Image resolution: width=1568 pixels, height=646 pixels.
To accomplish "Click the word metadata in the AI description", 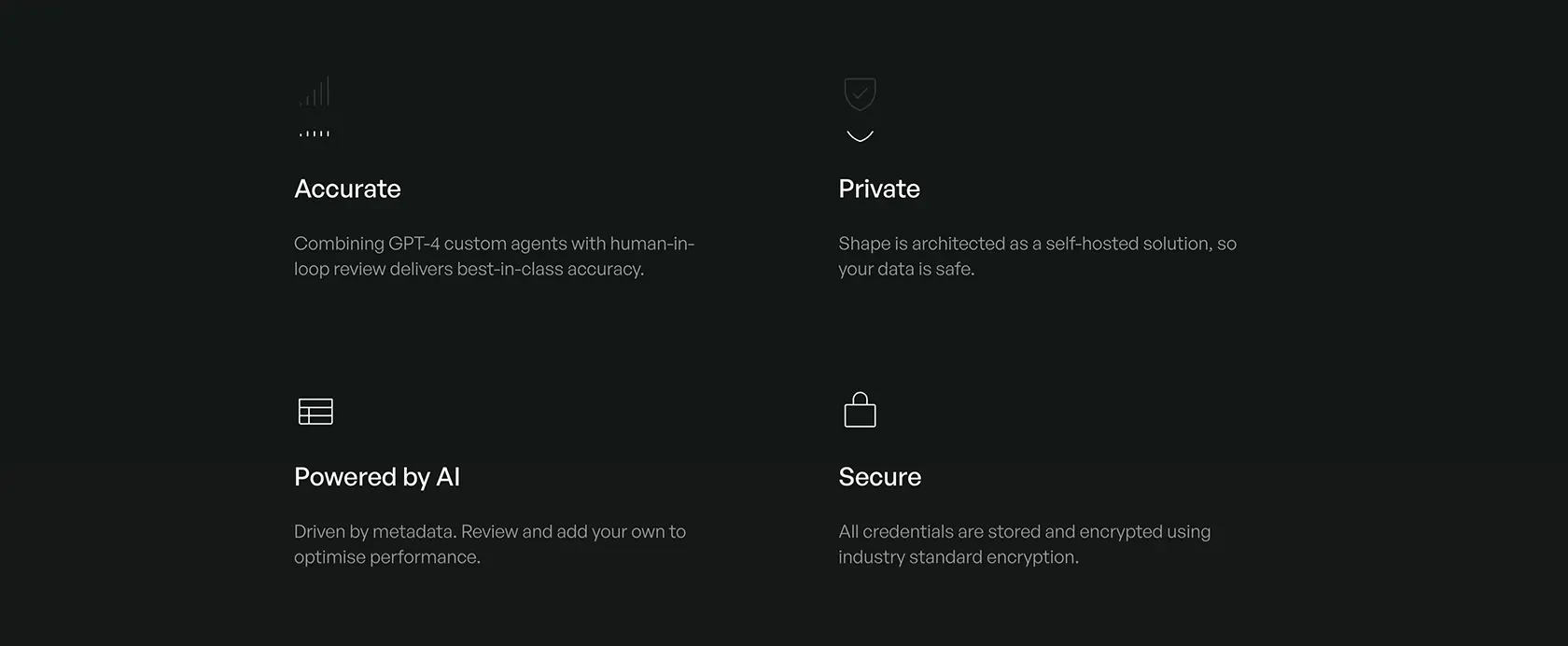I will (x=413, y=532).
